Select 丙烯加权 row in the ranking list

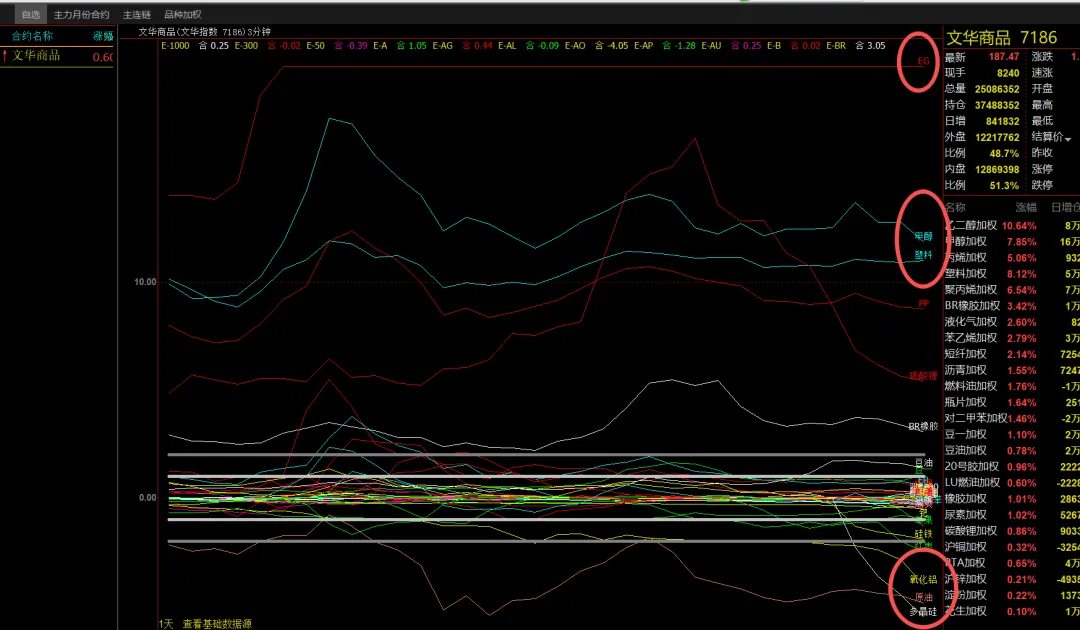[x=1012, y=258]
